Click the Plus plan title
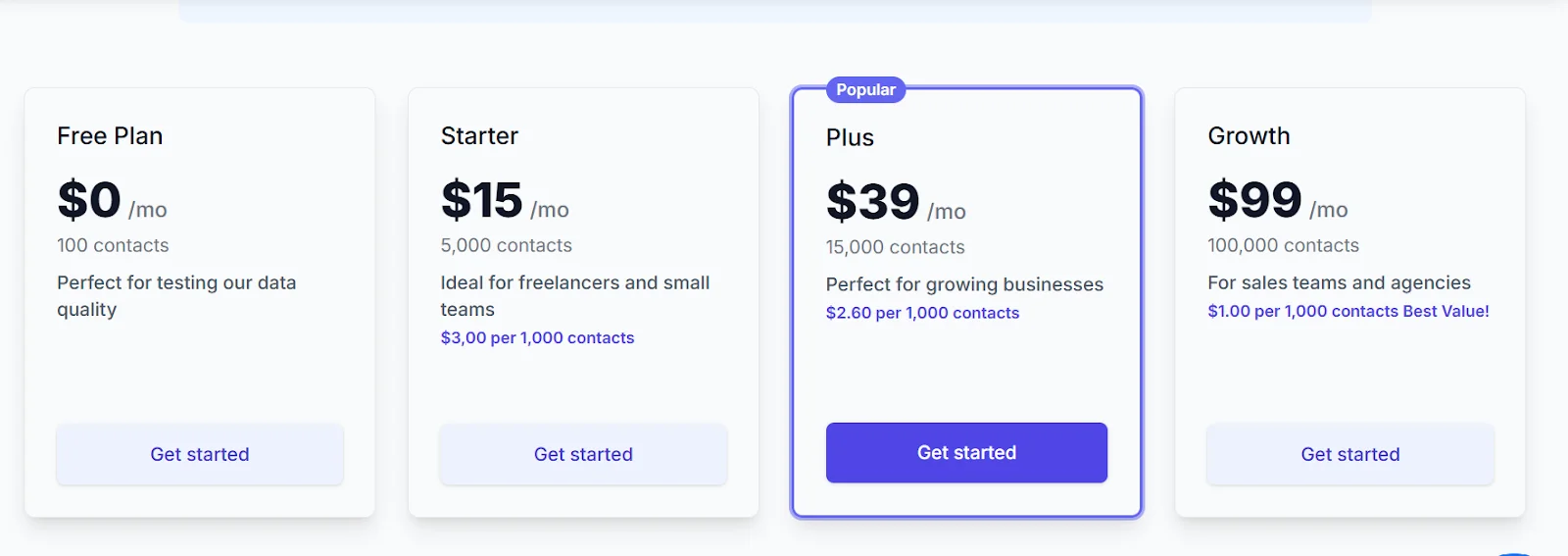1568x556 pixels. pyautogui.click(x=850, y=138)
